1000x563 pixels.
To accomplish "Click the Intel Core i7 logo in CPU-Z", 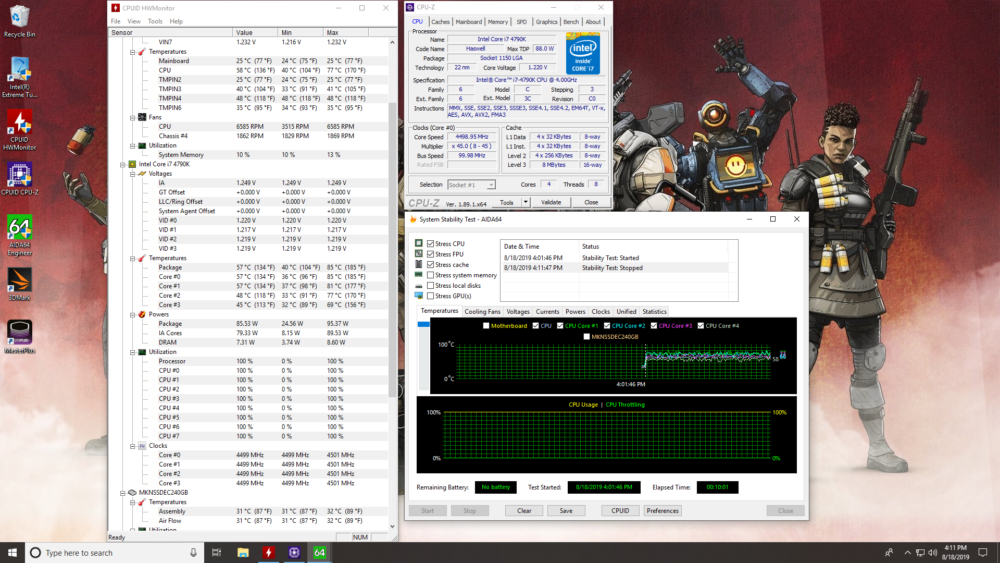I will pos(583,54).
